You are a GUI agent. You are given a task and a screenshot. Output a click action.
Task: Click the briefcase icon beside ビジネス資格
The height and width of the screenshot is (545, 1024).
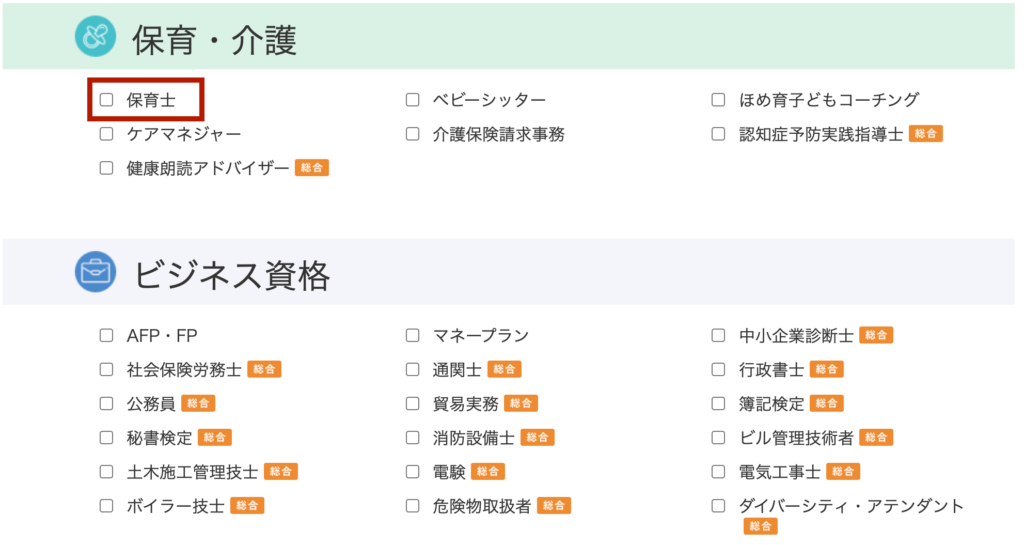click(95, 272)
